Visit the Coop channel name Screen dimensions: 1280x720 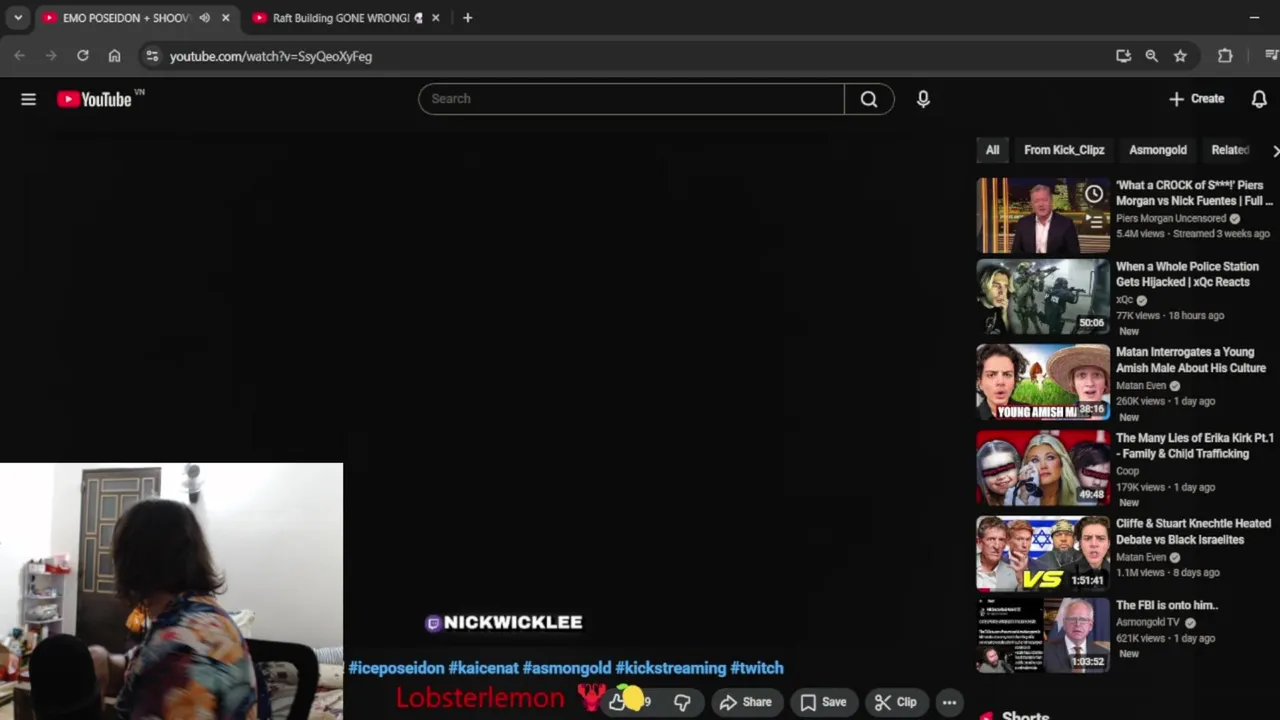click(x=1127, y=471)
